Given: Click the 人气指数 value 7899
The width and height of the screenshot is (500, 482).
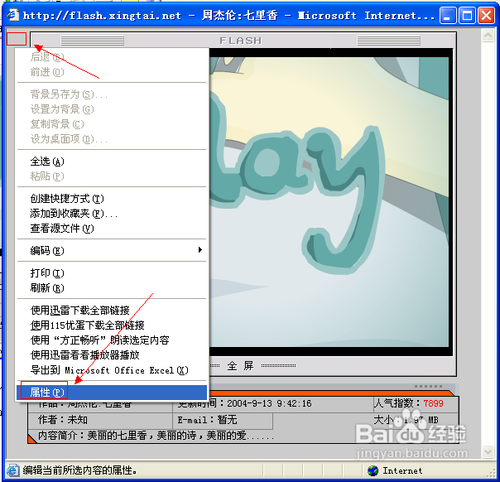Looking at the screenshot, I should coord(433,404).
